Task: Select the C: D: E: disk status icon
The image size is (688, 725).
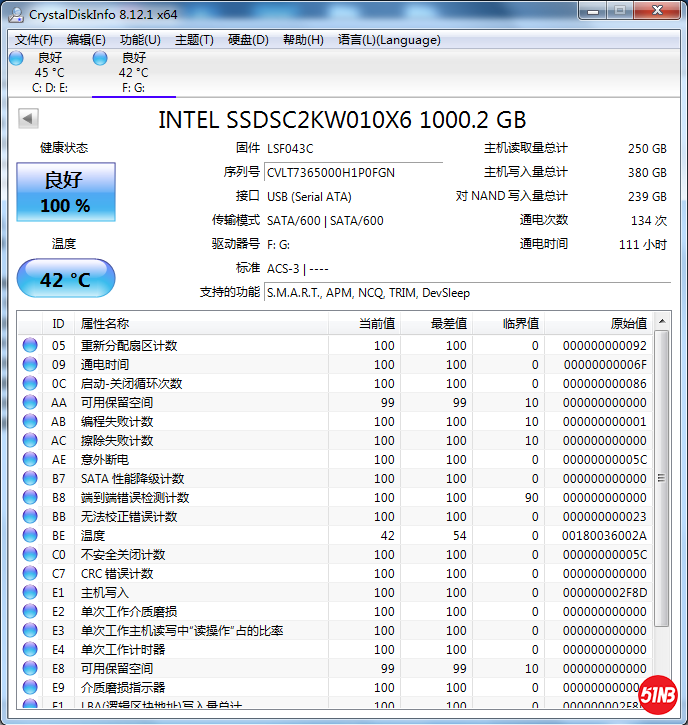Action: (x=16, y=58)
